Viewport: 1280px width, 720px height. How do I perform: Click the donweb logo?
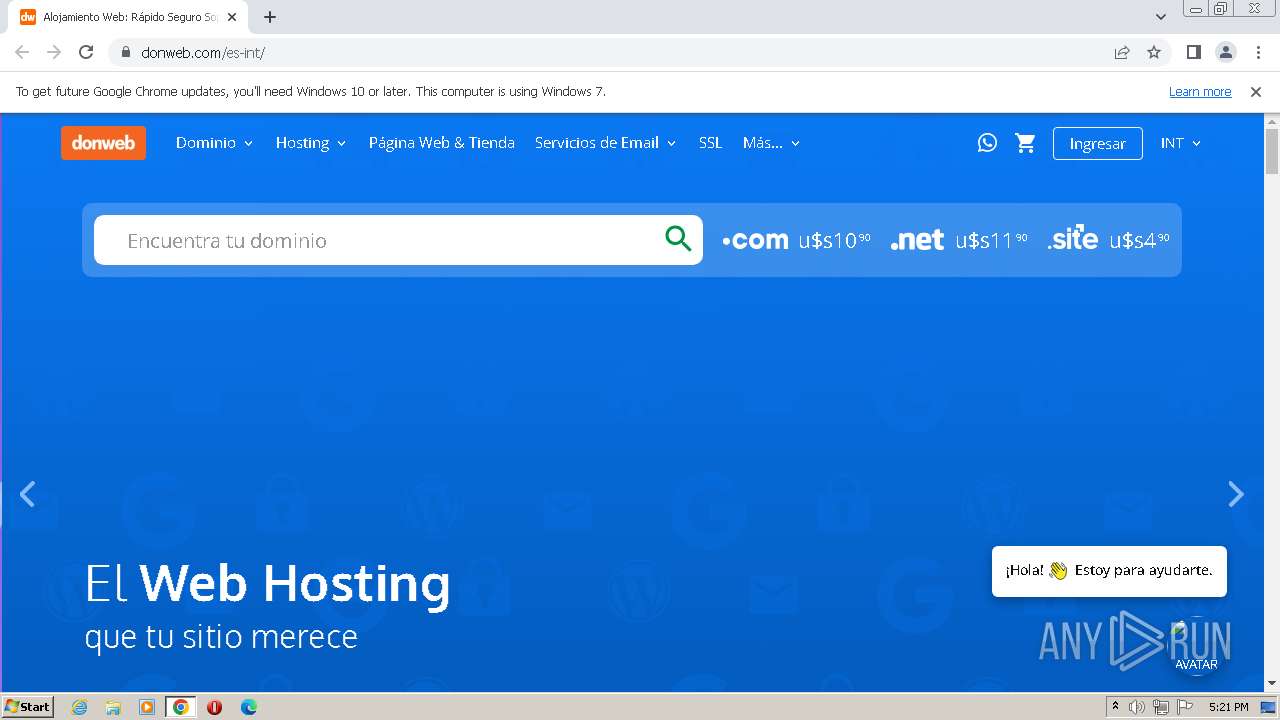103,143
